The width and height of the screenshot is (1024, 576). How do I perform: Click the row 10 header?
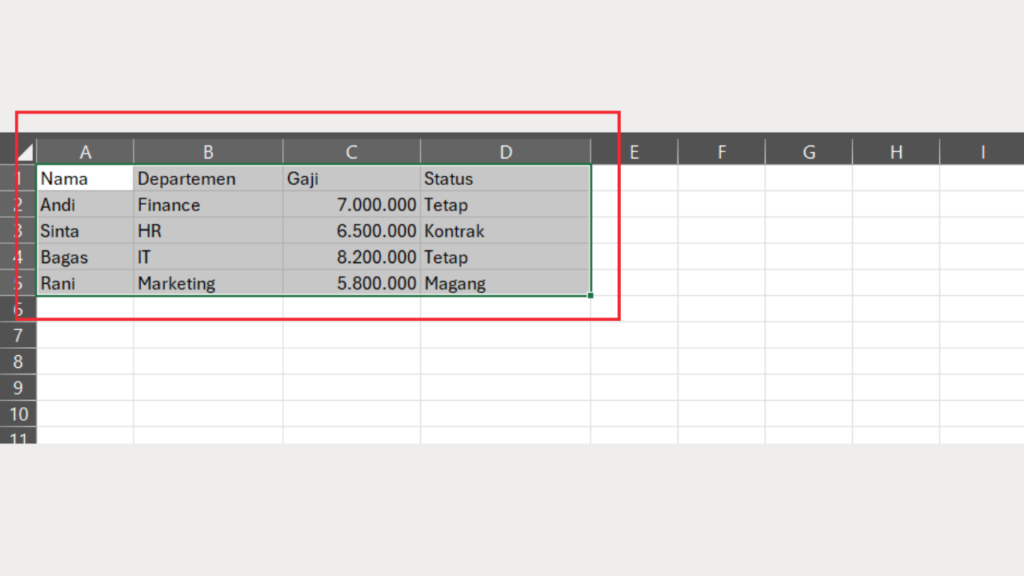click(18, 414)
